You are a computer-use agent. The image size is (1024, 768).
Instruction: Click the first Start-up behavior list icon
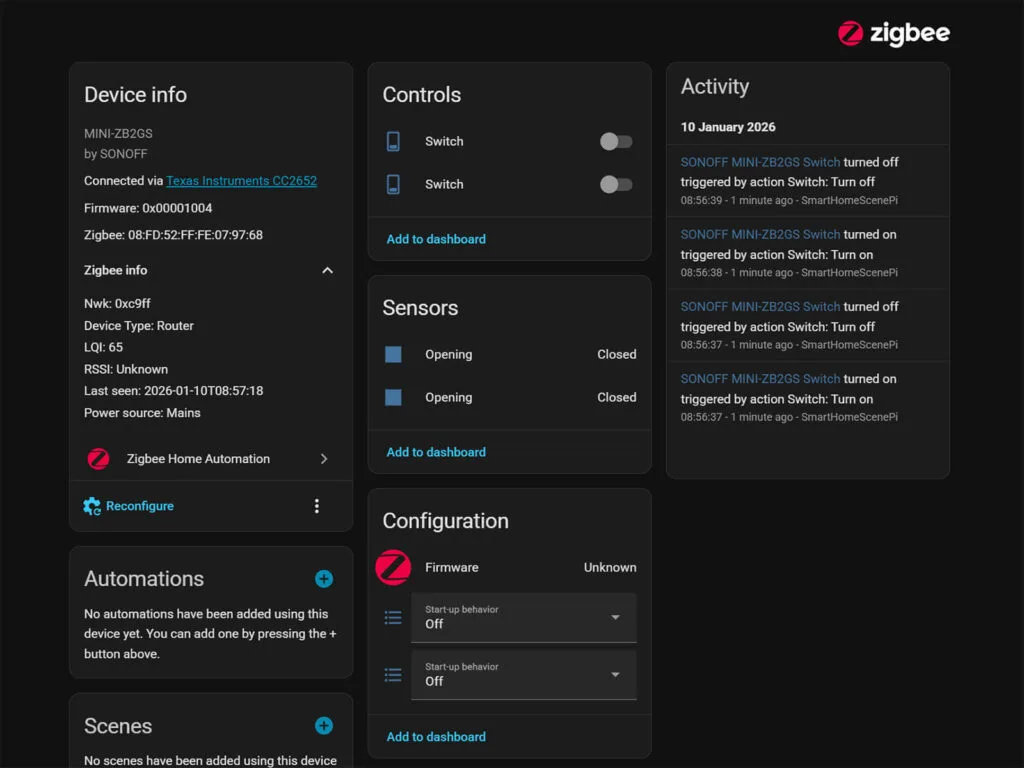pyautogui.click(x=393, y=618)
